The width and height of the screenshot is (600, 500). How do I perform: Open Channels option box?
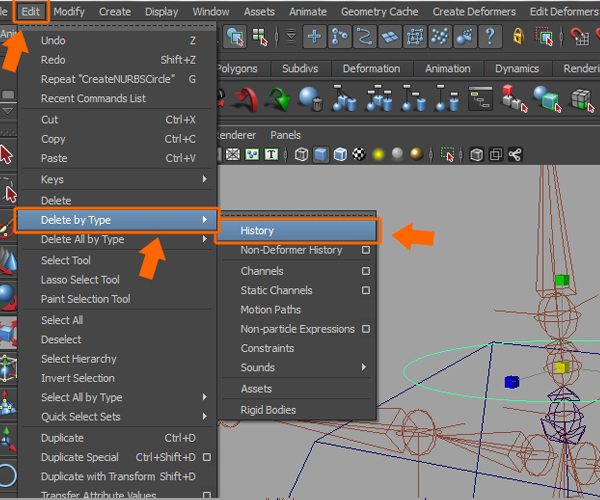click(366, 271)
